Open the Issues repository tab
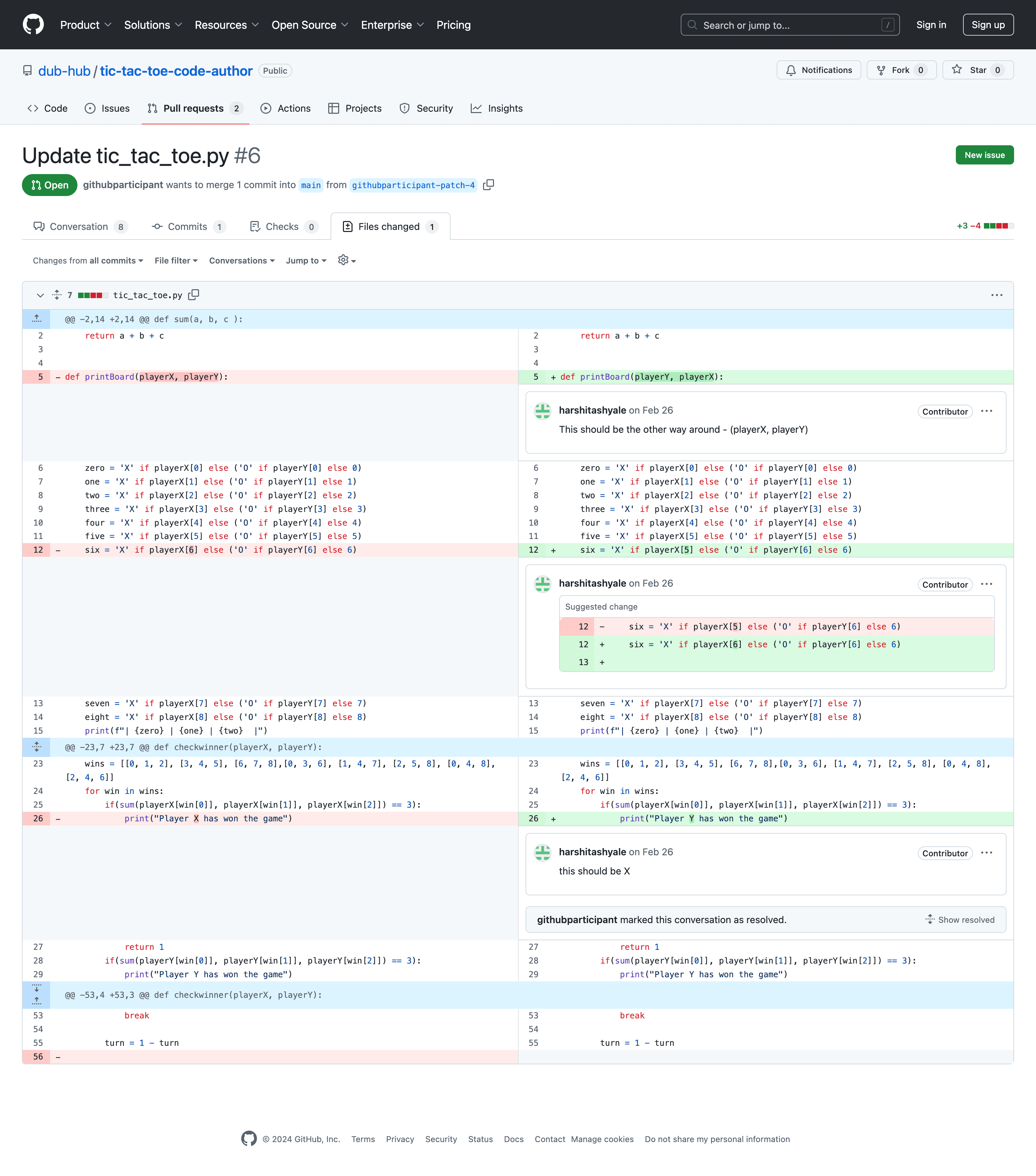 coord(107,108)
